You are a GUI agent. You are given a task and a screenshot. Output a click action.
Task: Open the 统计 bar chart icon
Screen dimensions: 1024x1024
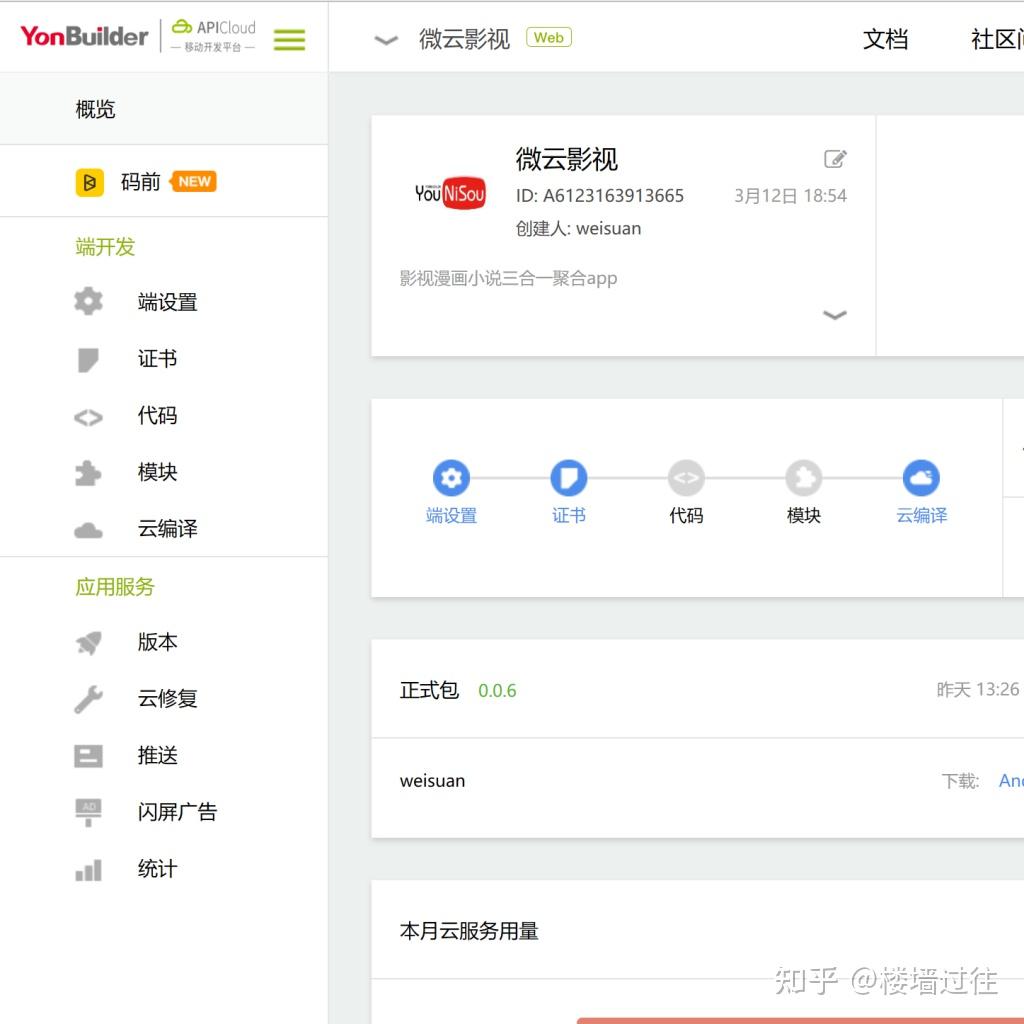[x=88, y=869]
